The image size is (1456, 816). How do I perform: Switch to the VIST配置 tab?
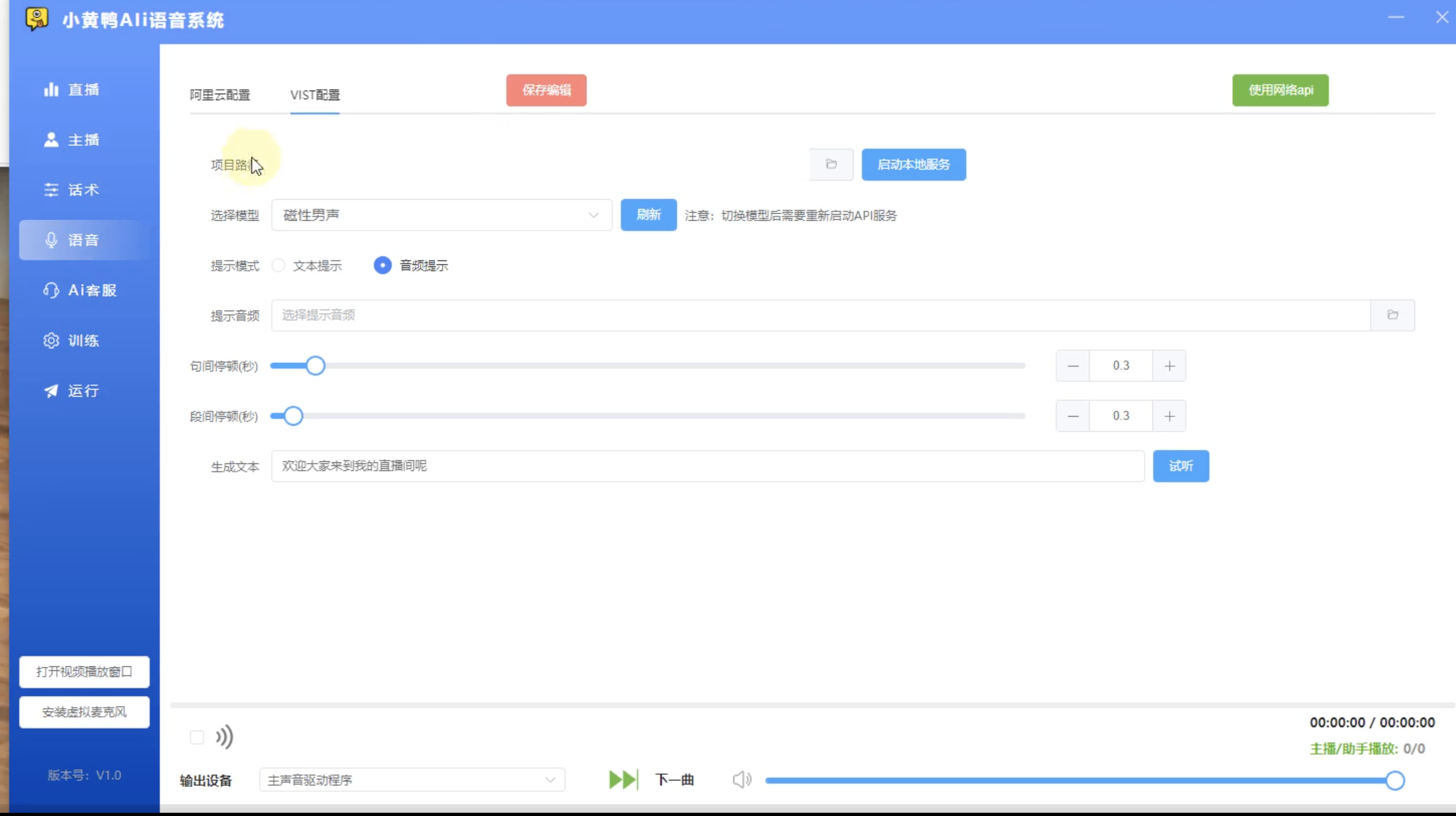point(315,94)
